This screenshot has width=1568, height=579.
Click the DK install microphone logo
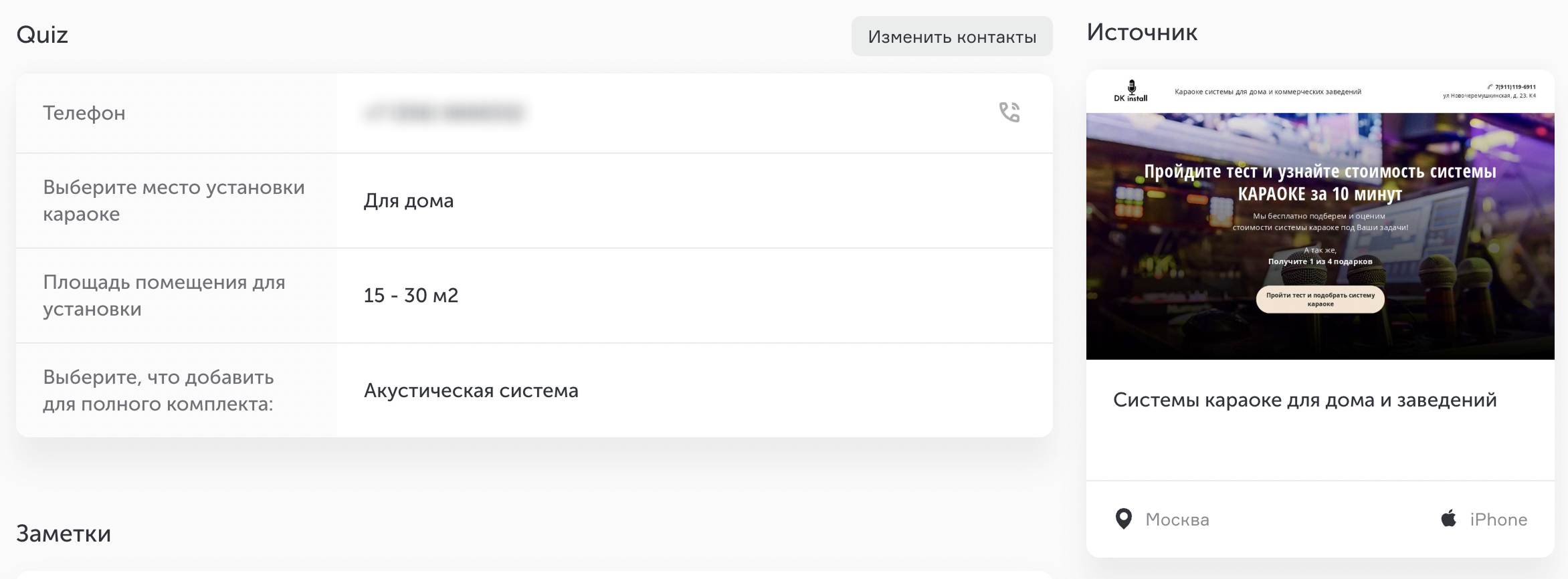pos(1131,91)
